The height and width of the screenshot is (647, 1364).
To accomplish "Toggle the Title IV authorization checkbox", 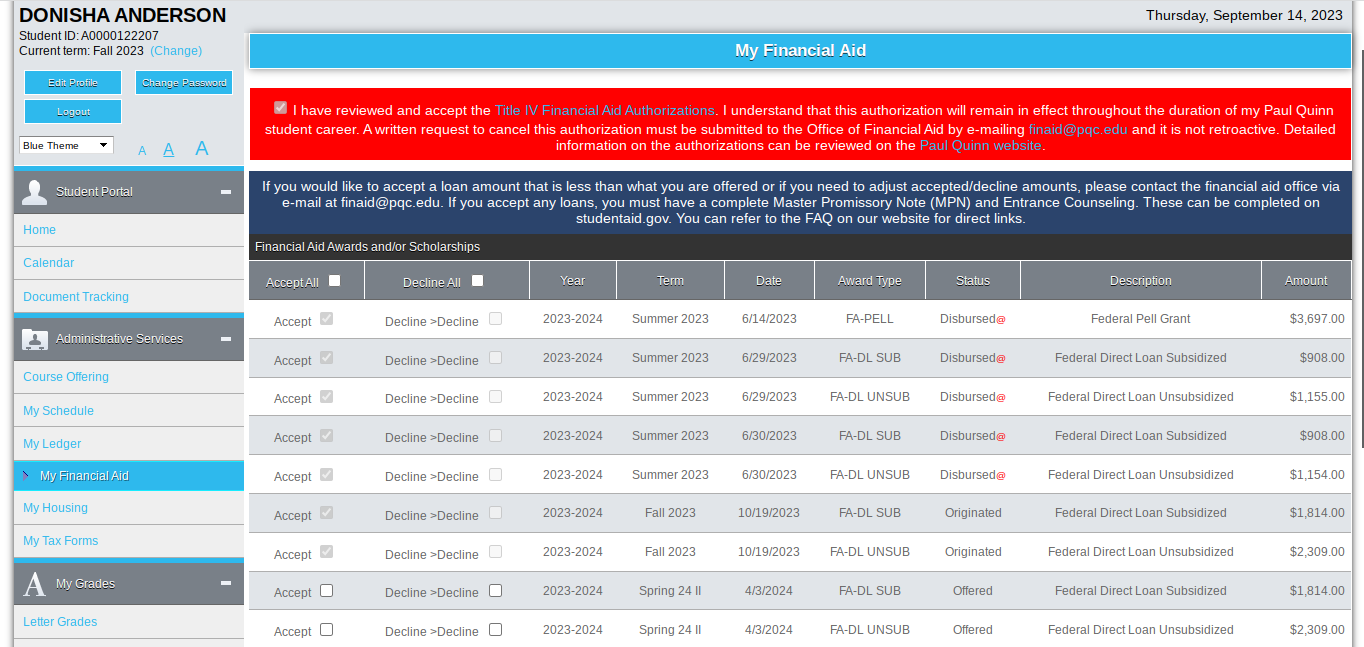I will coord(280,108).
